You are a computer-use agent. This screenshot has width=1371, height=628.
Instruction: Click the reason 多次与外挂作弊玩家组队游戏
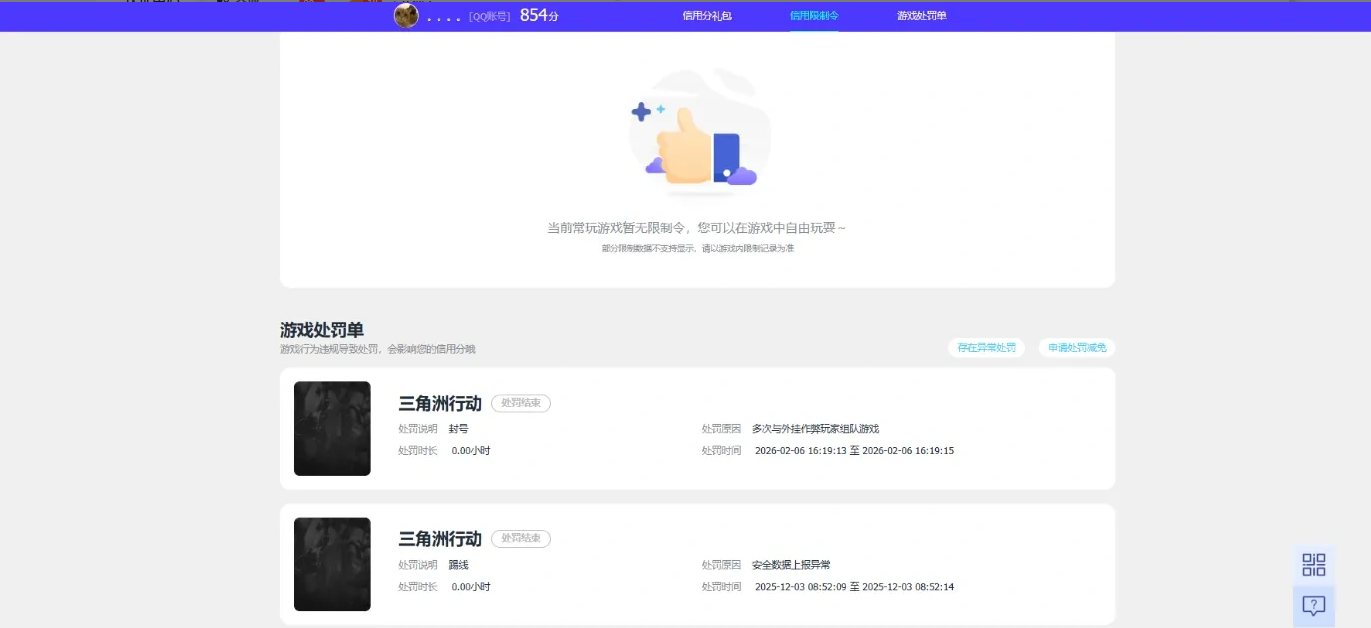coord(815,428)
